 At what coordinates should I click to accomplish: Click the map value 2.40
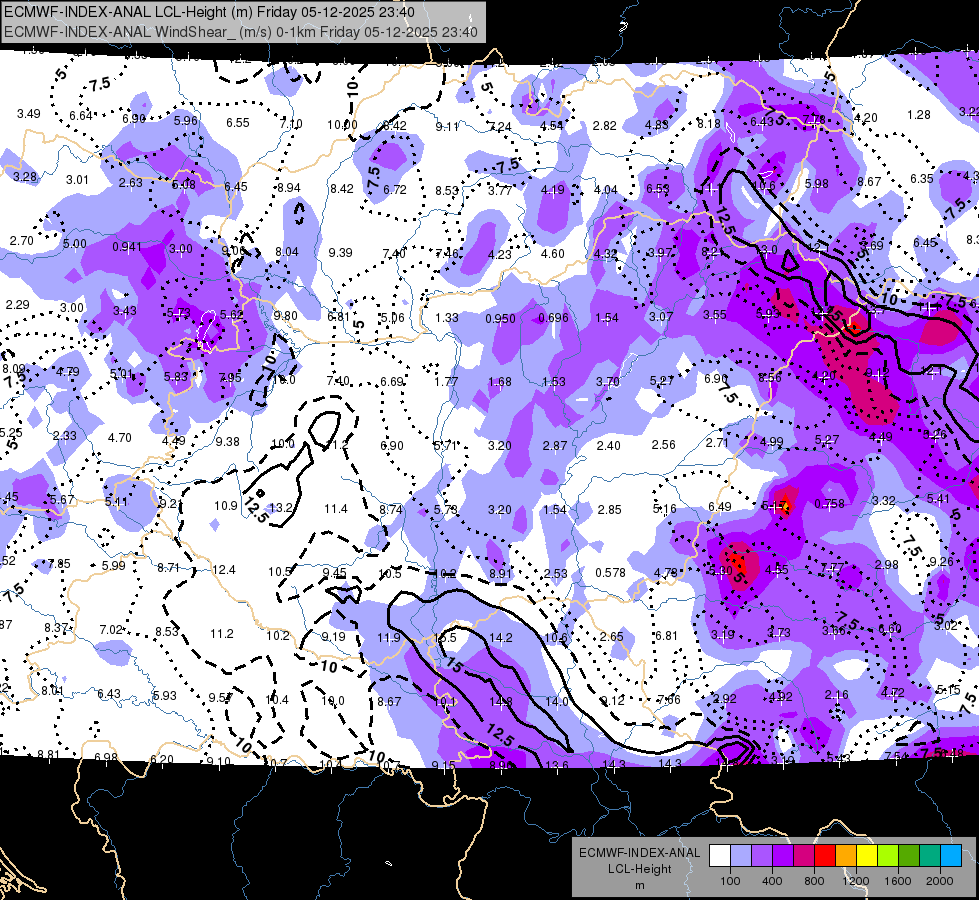point(608,445)
